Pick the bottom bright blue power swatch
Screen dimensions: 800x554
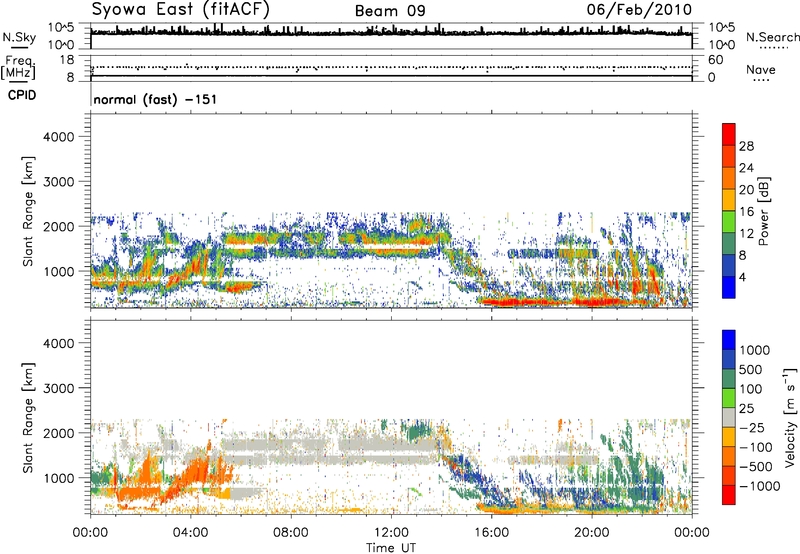pos(729,287)
